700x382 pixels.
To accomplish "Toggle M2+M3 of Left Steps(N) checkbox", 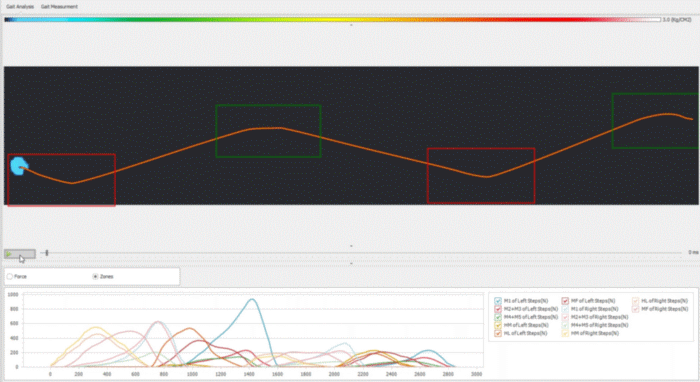I will [x=498, y=309].
